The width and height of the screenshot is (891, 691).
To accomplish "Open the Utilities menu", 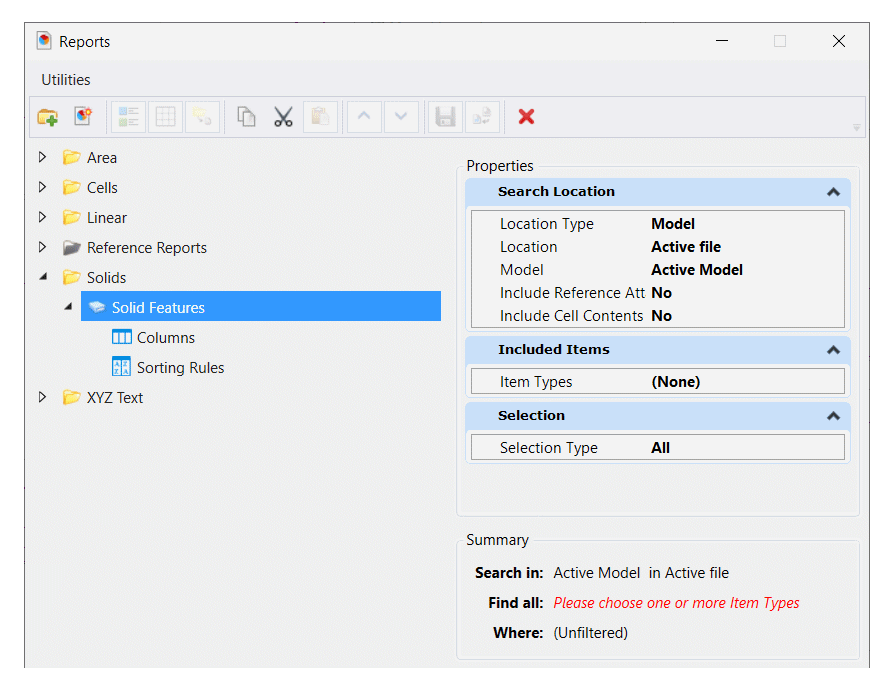I will coord(66,80).
